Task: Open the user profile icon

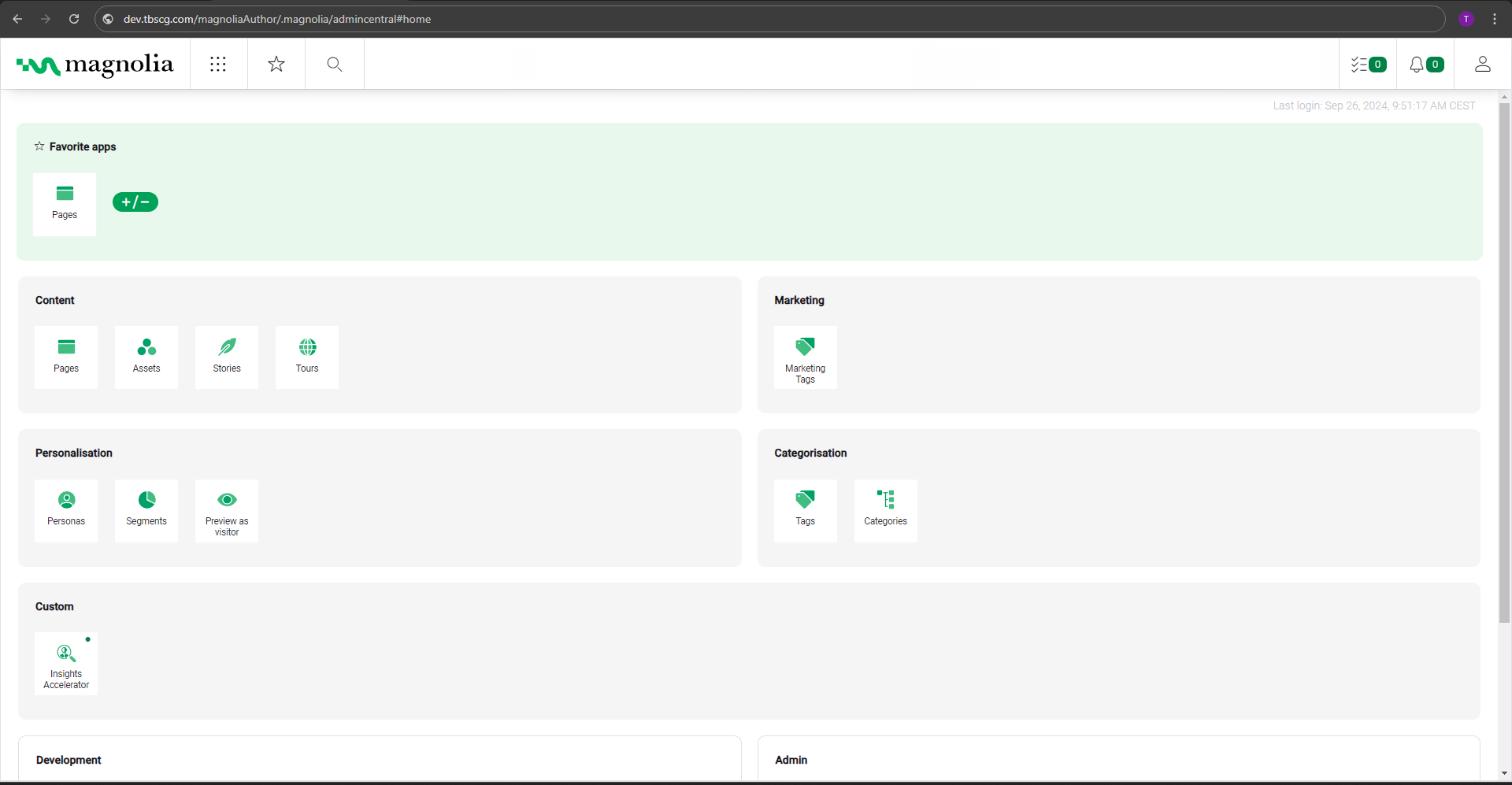Action: 1482,64
